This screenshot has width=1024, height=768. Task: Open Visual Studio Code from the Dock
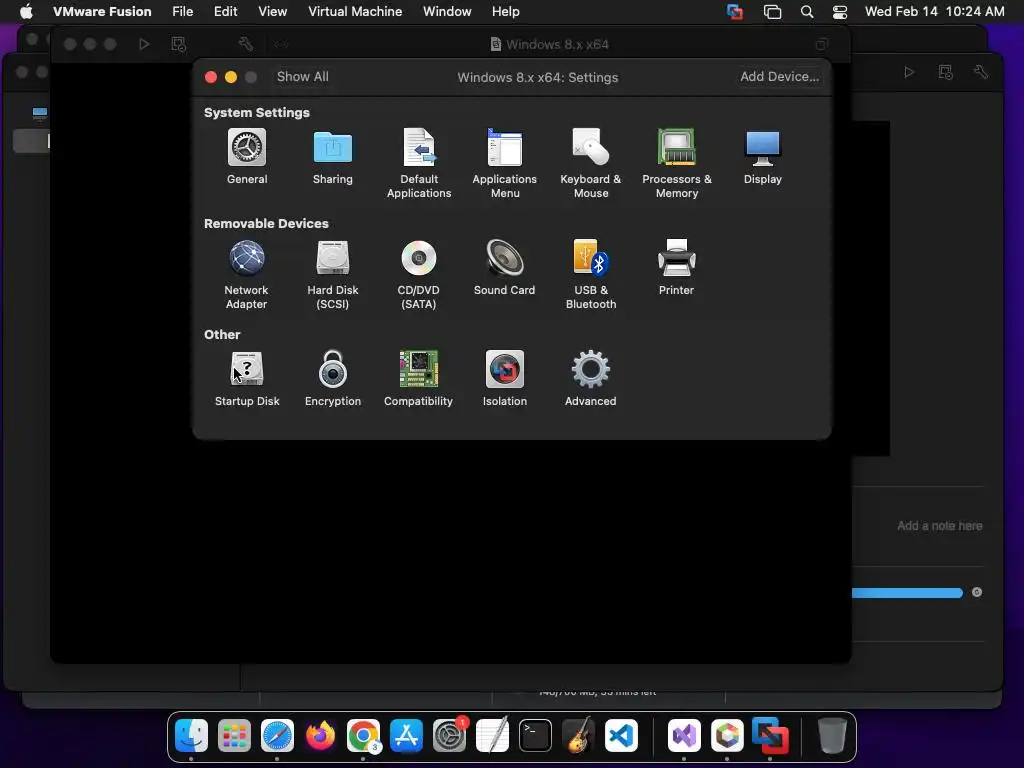tap(621, 736)
